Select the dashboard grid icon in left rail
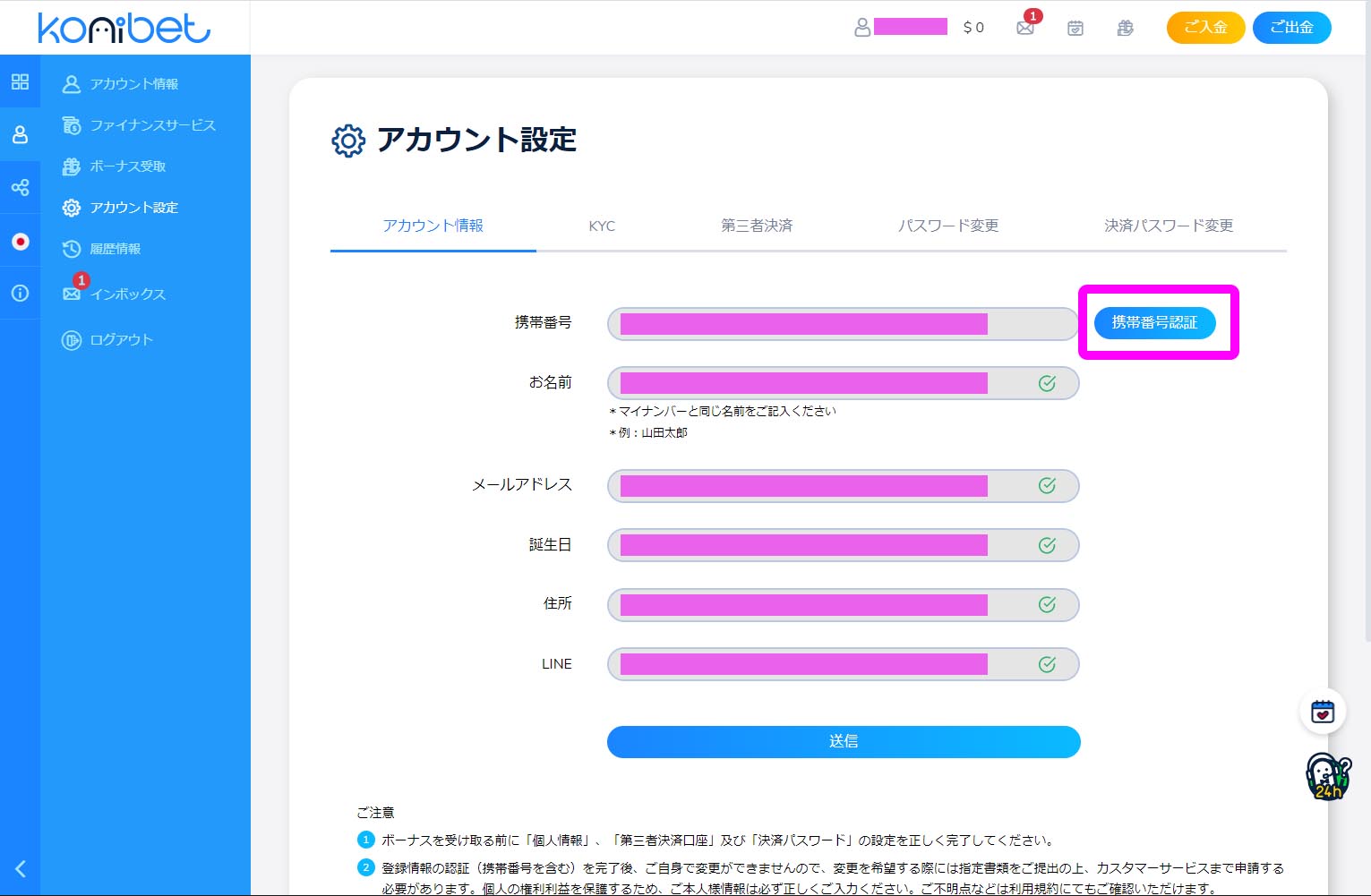 (20, 81)
